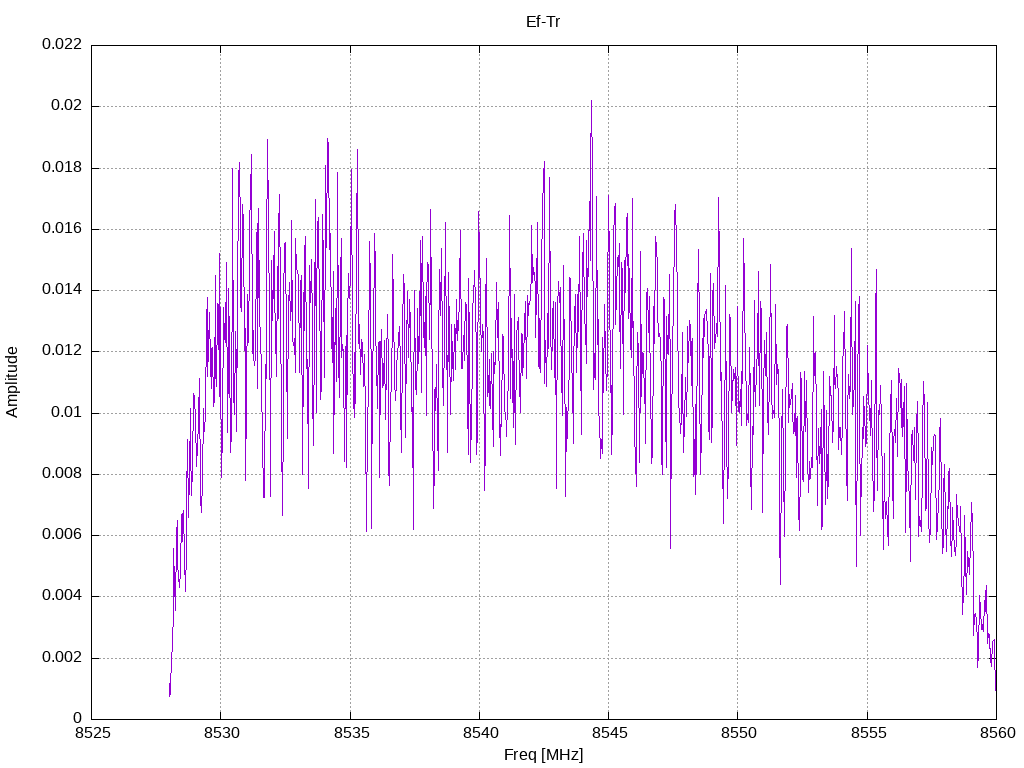1024x768 pixels.
Task: Click the y-axis tick label 0.002
Action: pyautogui.click(x=62, y=658)
